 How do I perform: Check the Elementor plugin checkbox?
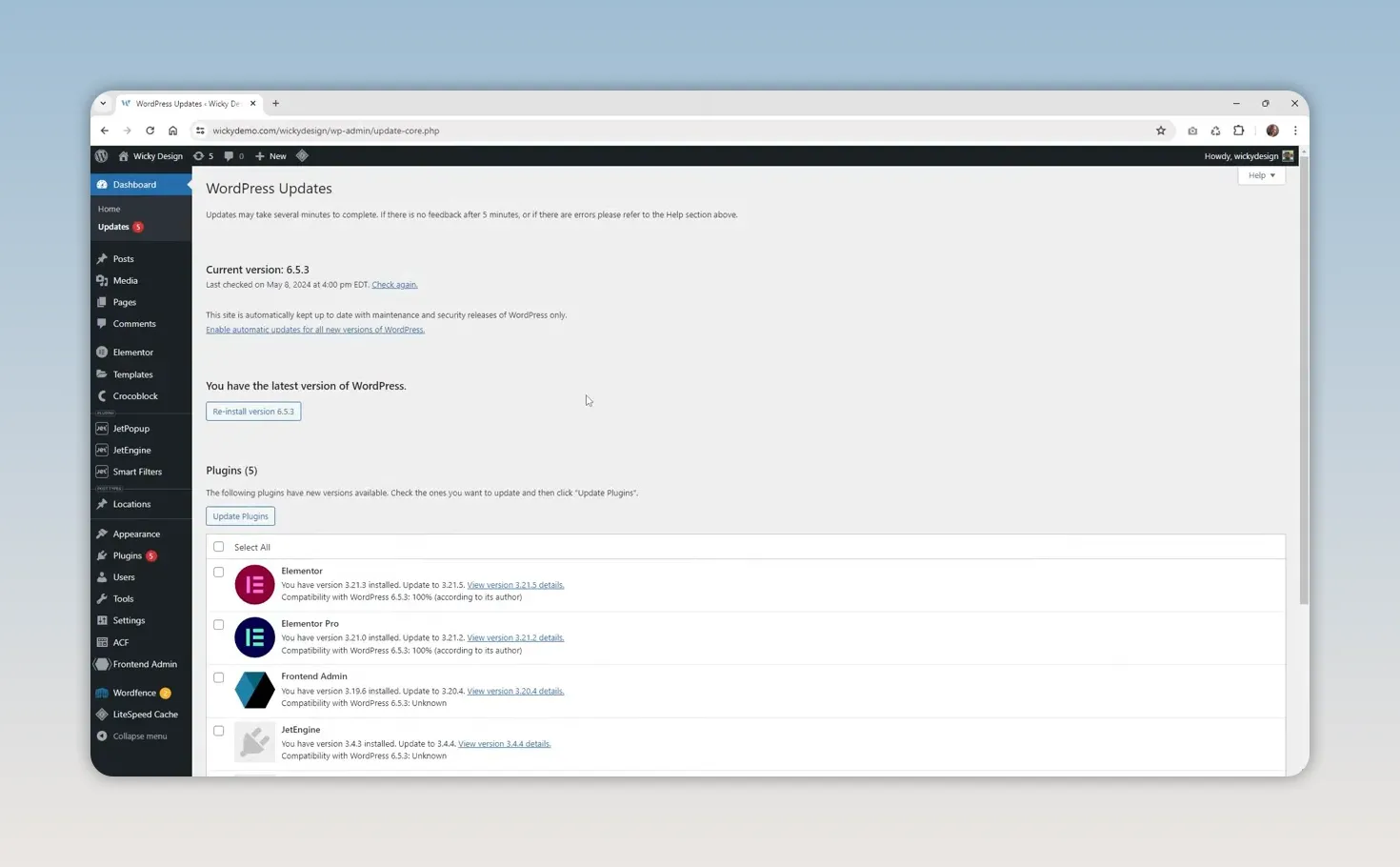coord(218,572)
